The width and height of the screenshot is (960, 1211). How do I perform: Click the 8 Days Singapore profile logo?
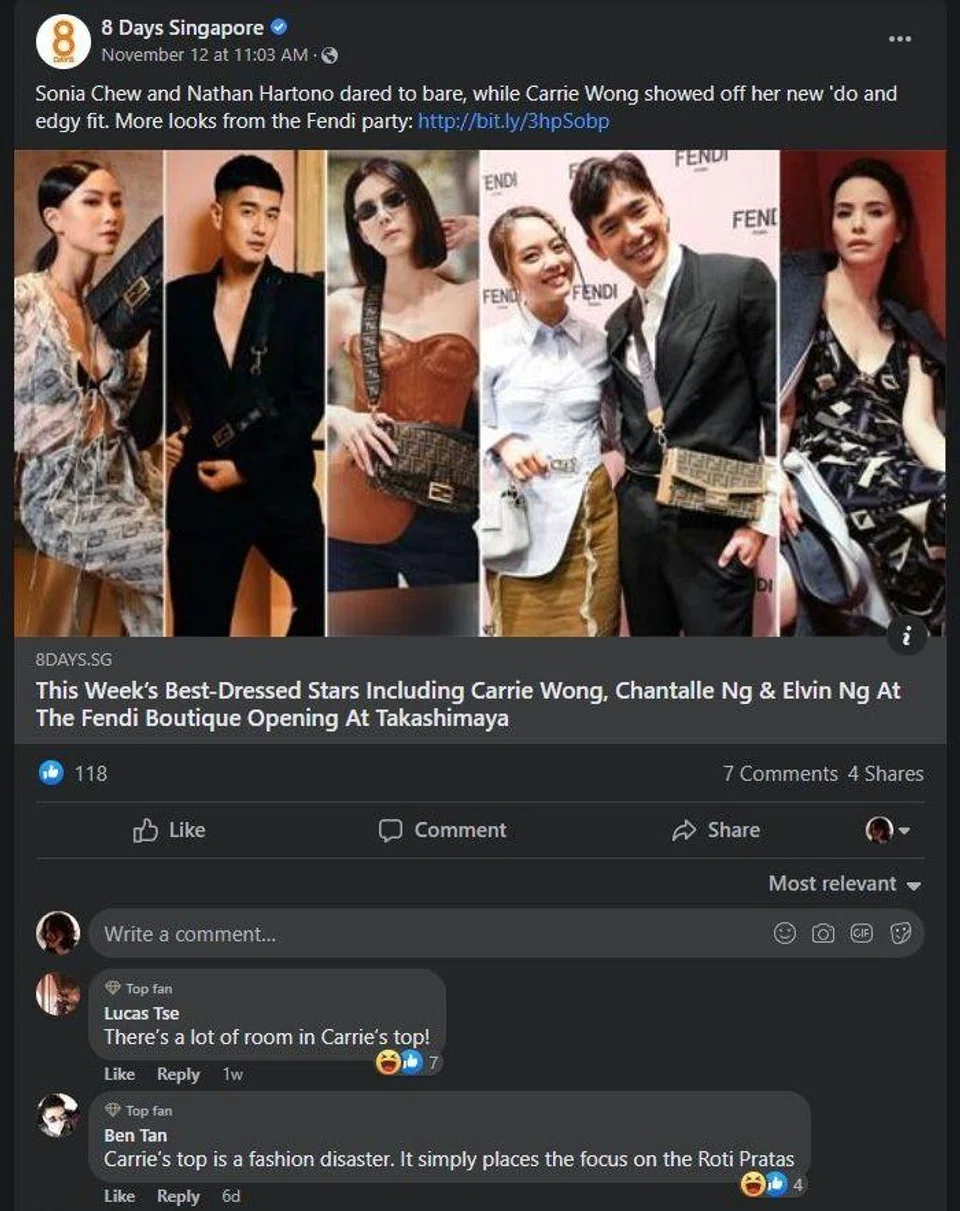pyautogui.click(x=63, y=42)
